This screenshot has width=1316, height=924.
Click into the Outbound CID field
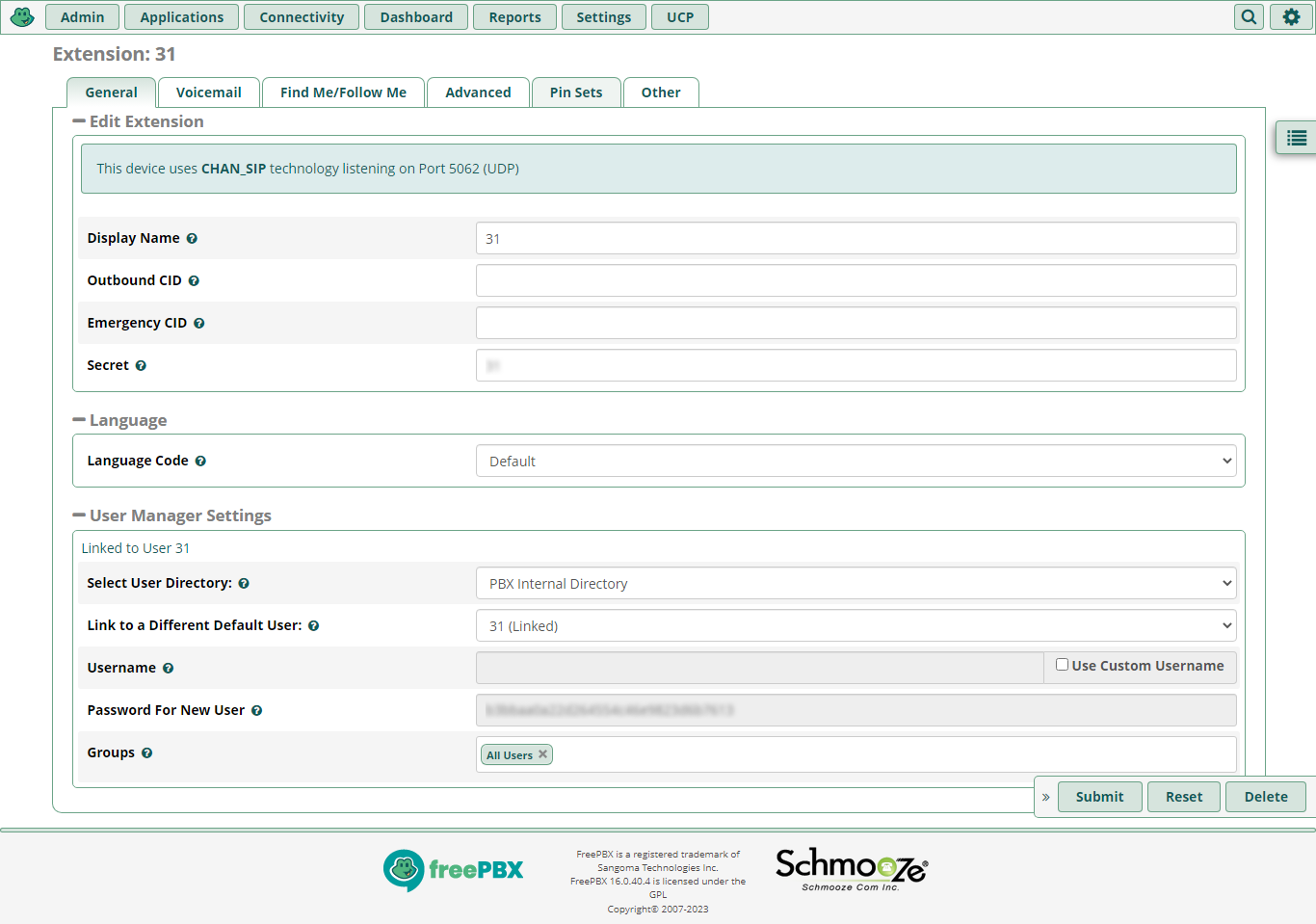click(855, 280)
